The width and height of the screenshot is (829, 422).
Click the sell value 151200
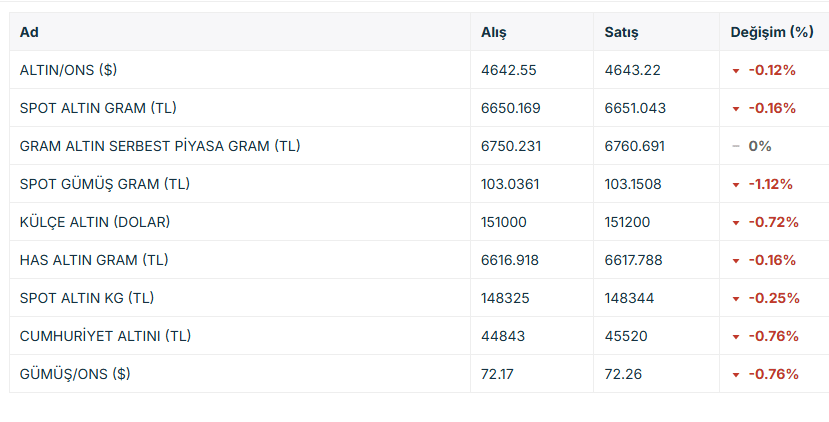(x=627, y=222)
